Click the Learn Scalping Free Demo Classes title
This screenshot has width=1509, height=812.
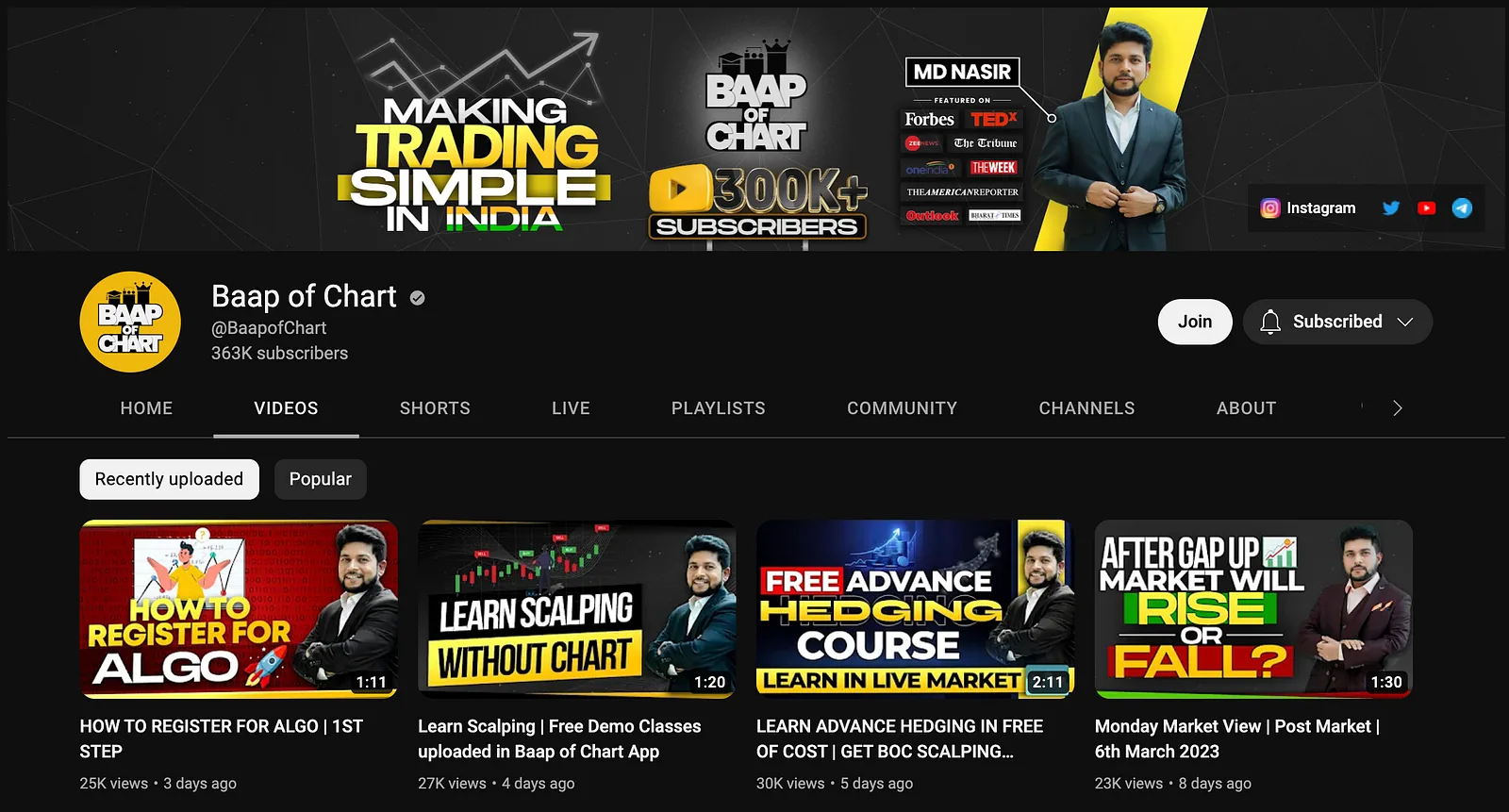pos(559,738)
